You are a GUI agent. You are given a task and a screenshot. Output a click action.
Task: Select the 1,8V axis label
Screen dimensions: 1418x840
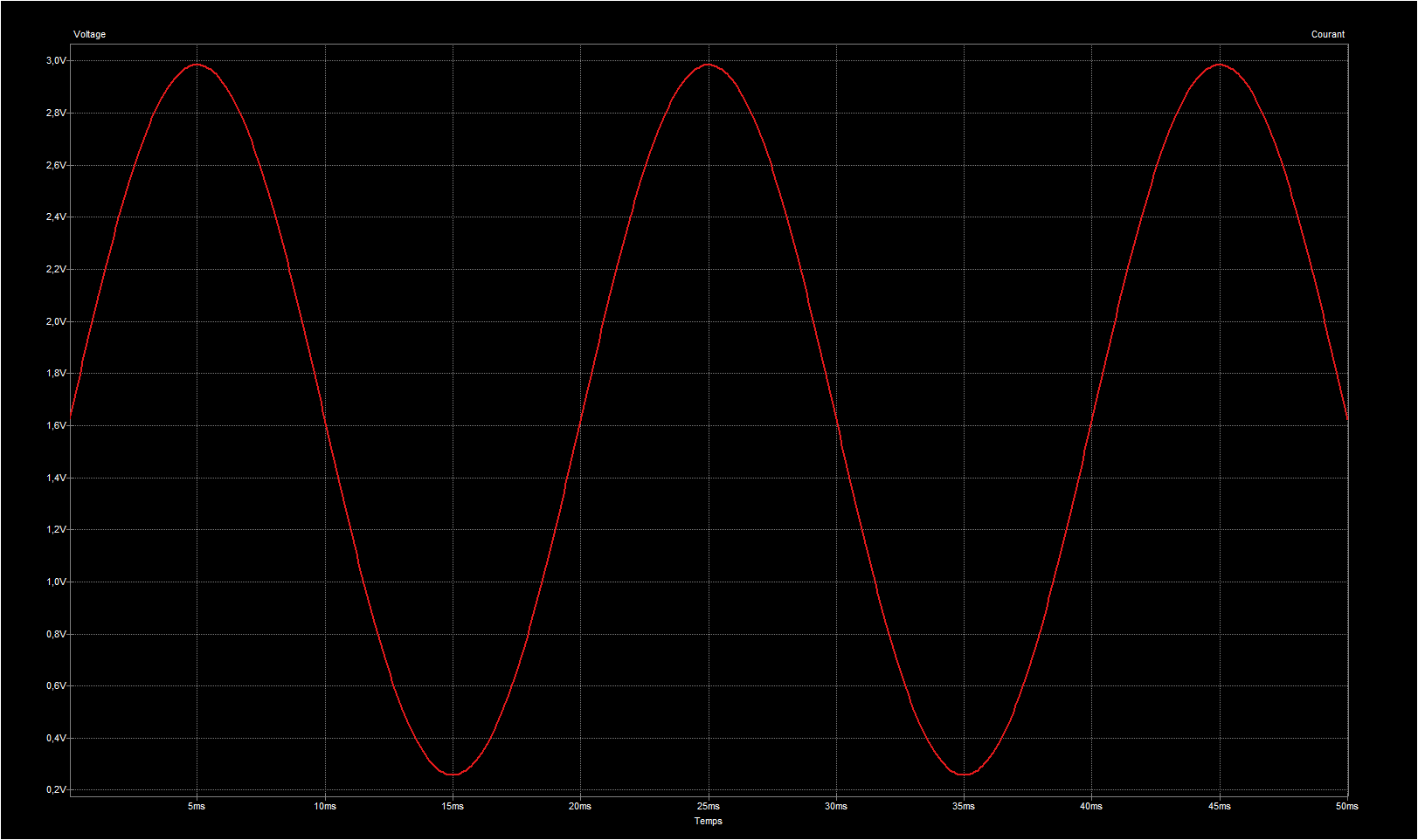56,373
